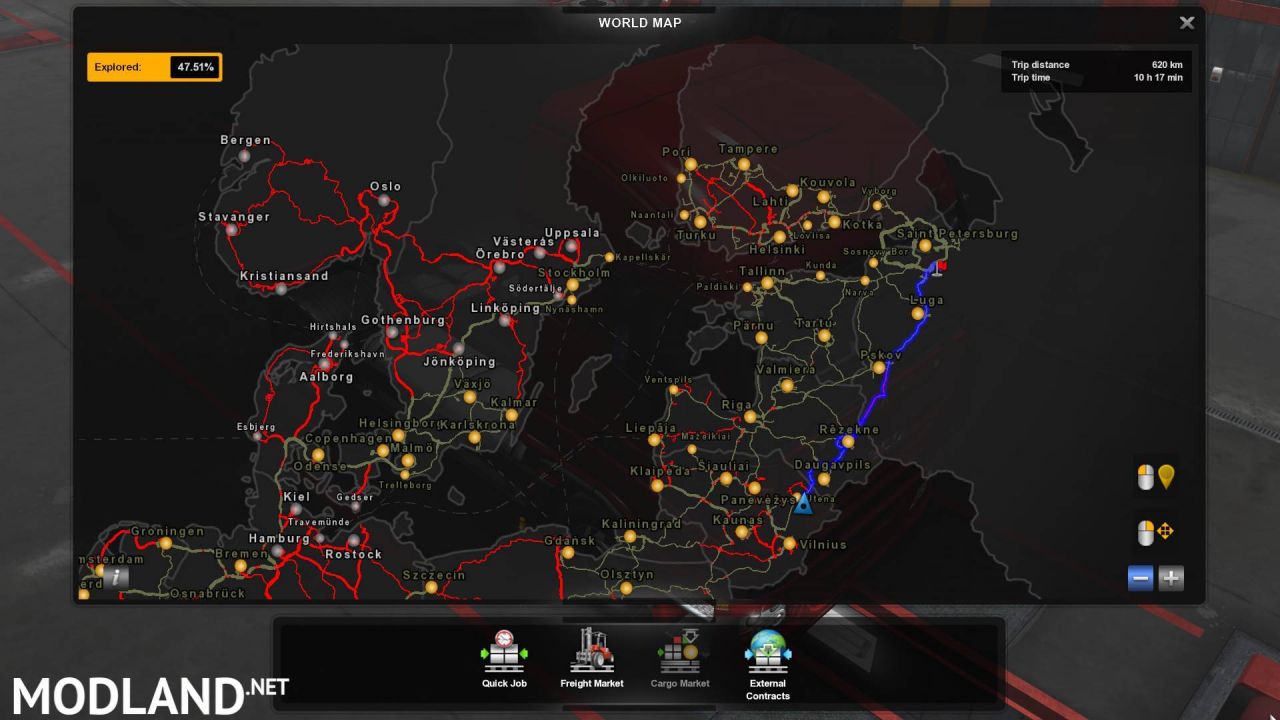
Task: Select the Bergen city marker
Action: pos(244,156)
